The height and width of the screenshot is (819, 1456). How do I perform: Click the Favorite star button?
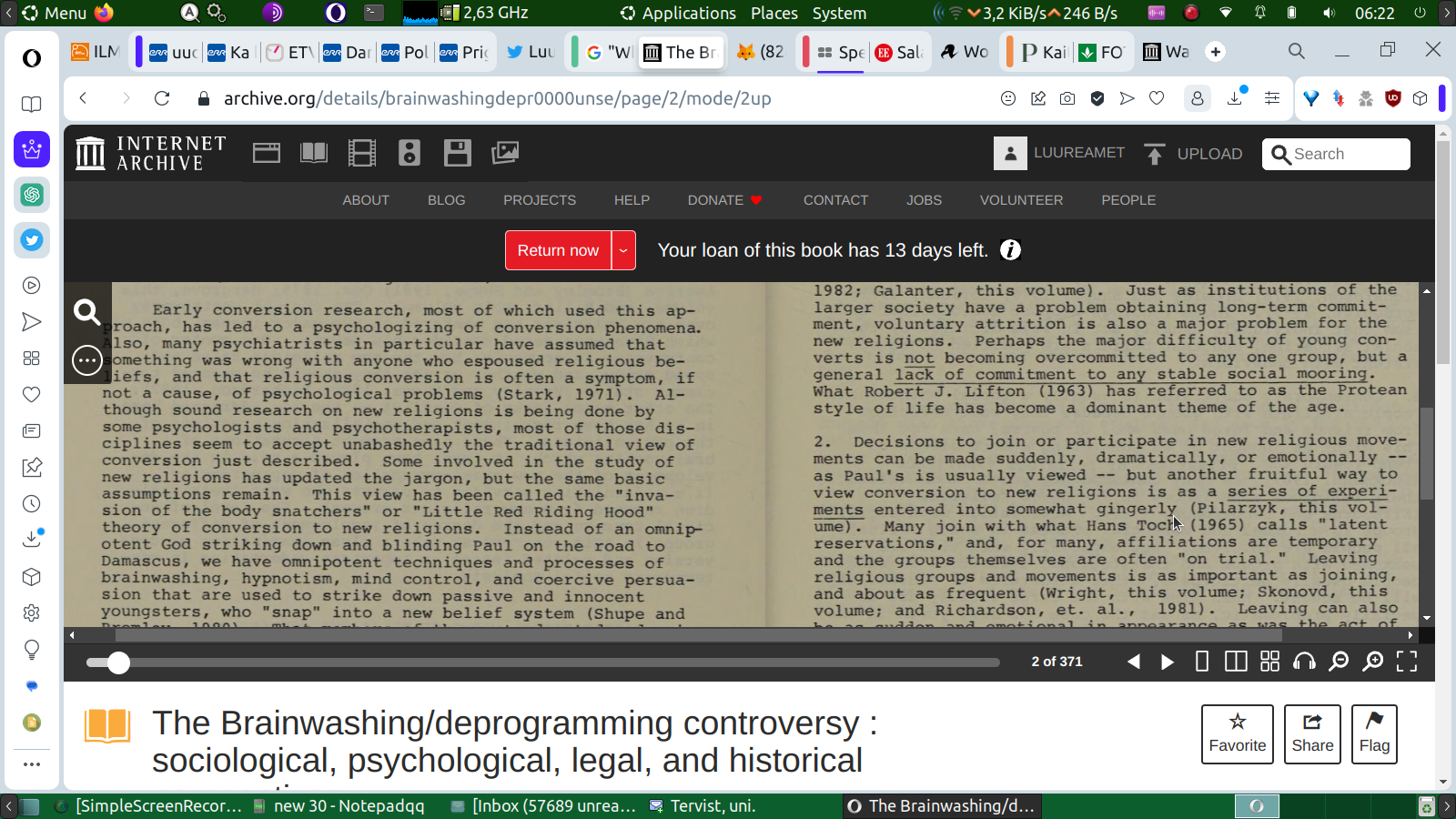click(x=1237, y=733)
